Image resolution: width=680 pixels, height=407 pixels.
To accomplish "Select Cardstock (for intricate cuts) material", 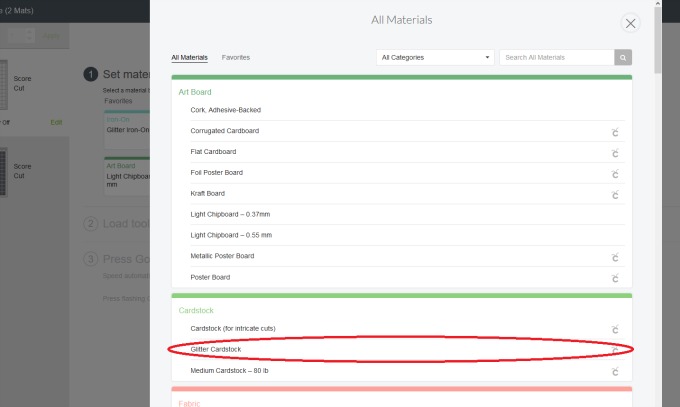I will pos(407,328).
